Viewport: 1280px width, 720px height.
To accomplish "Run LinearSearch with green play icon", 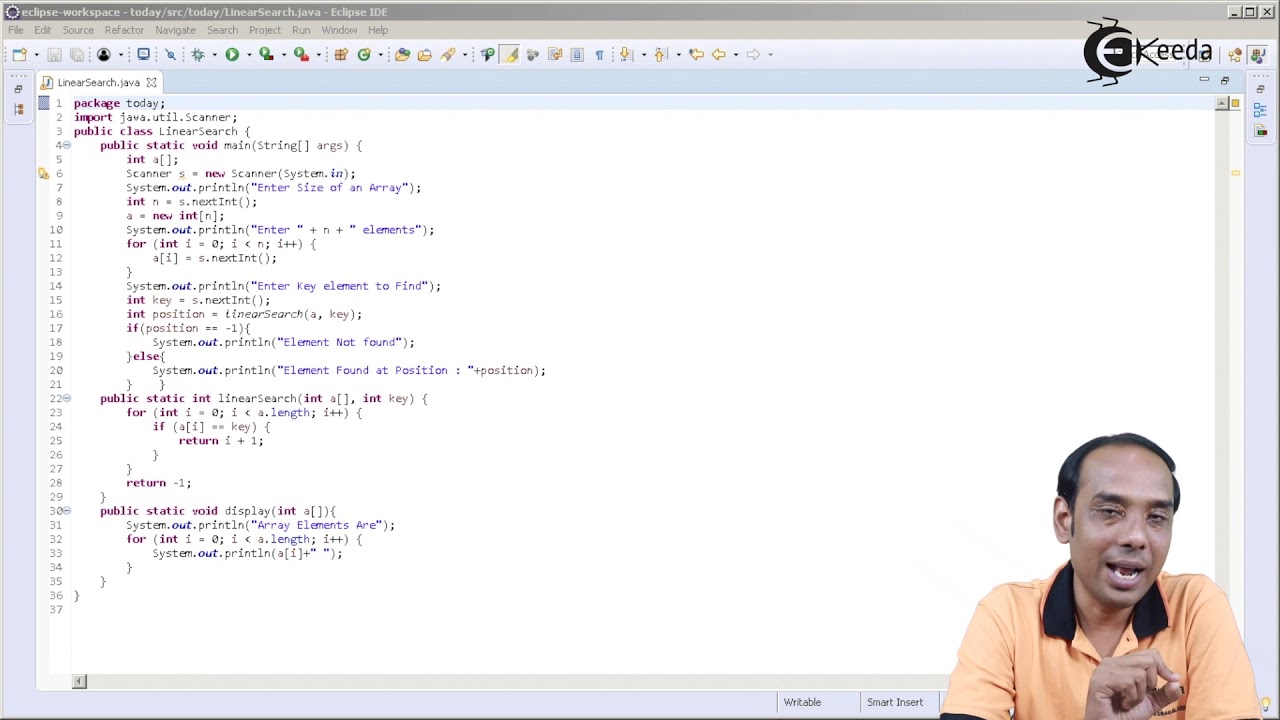I will click(x=232, y=55).
